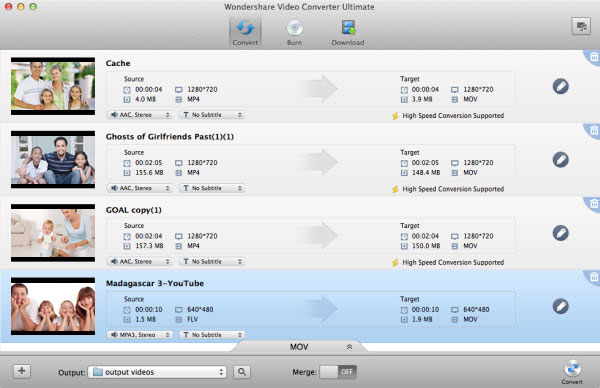
Task: Edit Ghosts of Girlfriends Past video
Action: tap(561, 160)
